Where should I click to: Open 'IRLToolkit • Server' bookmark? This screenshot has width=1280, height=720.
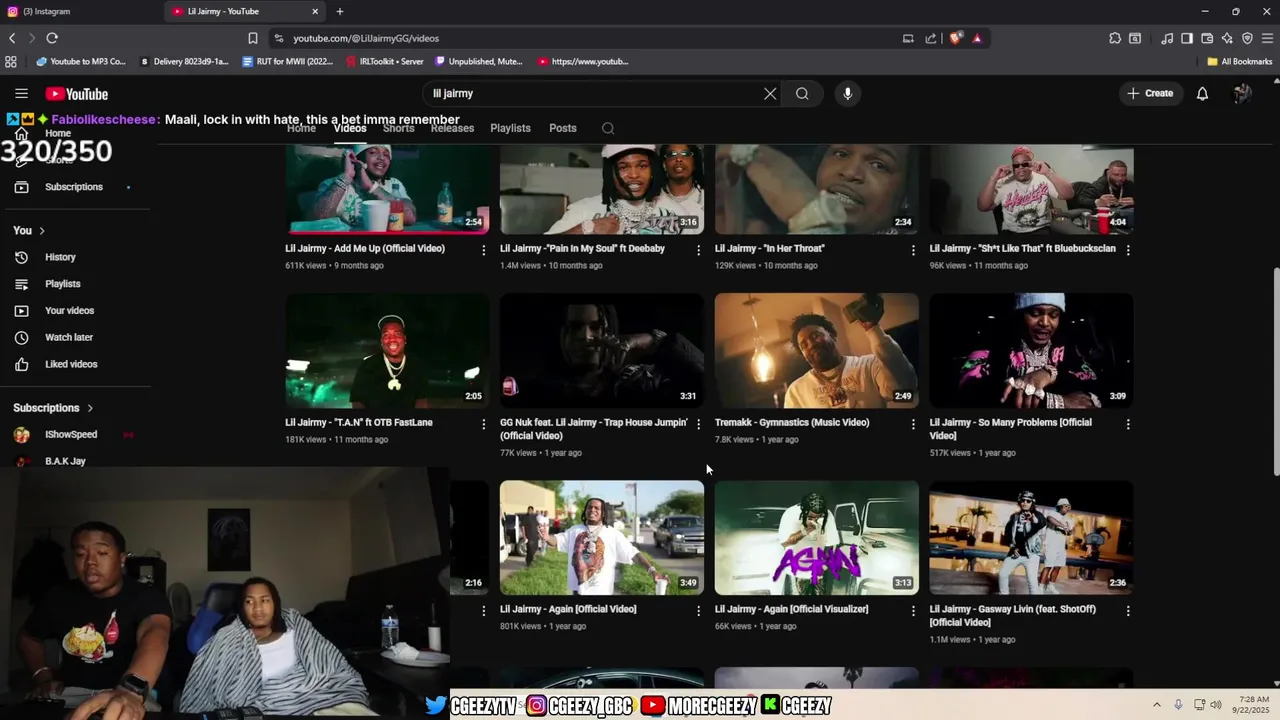[384, 61]
